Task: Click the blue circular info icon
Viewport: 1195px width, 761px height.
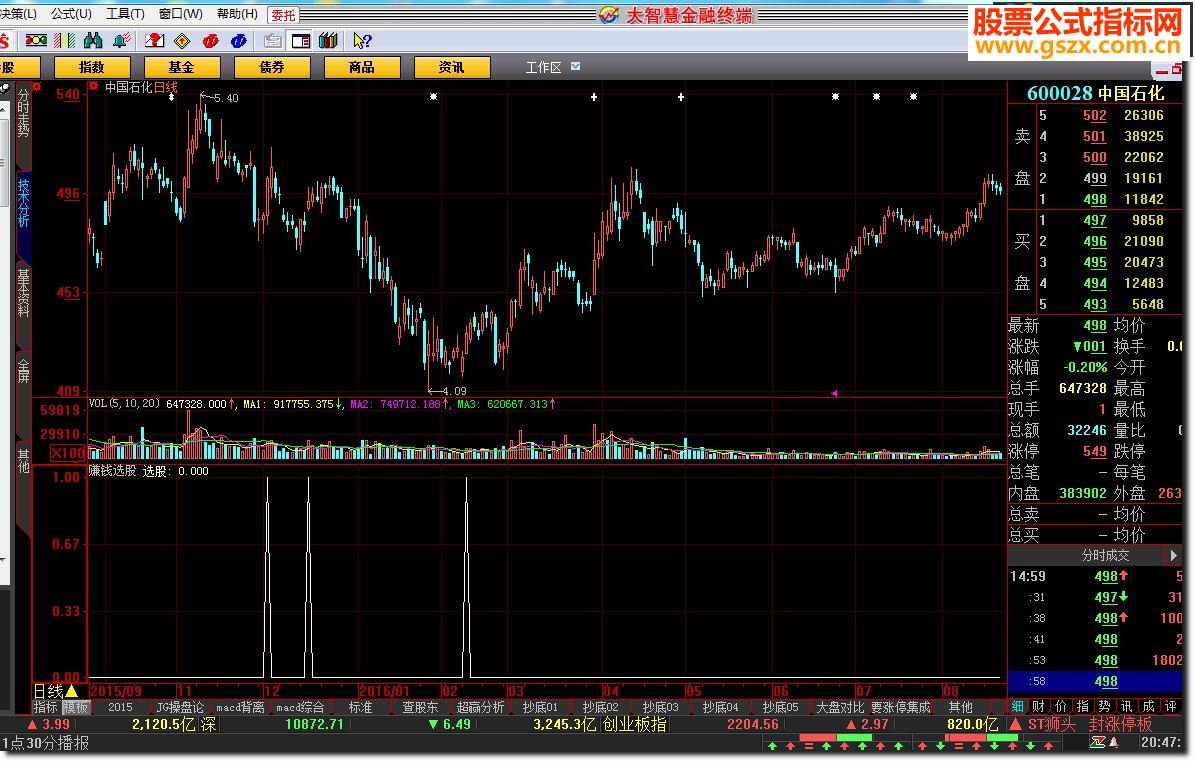Action: (239, 40)
